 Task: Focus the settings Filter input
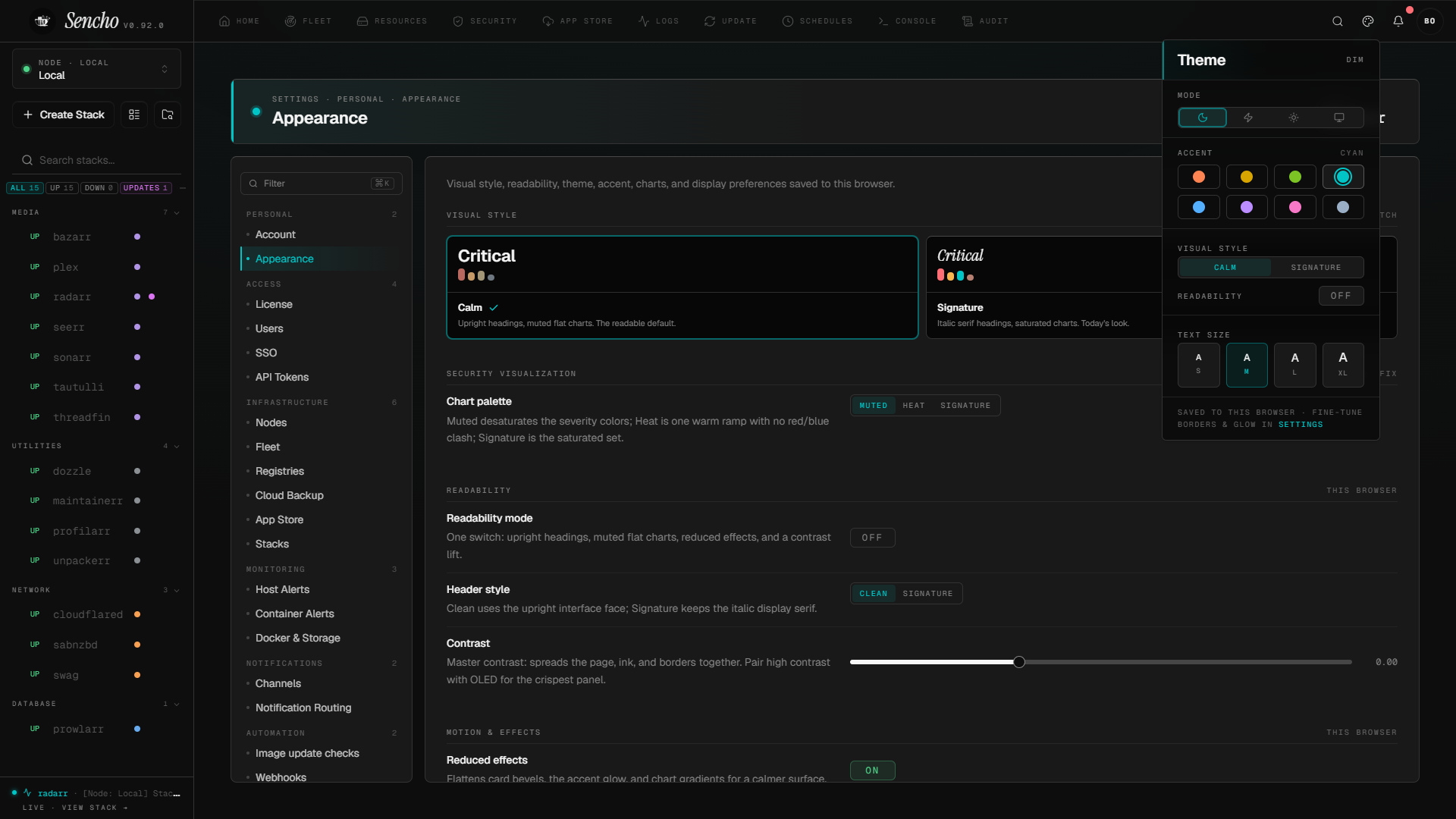pos(321,184)
